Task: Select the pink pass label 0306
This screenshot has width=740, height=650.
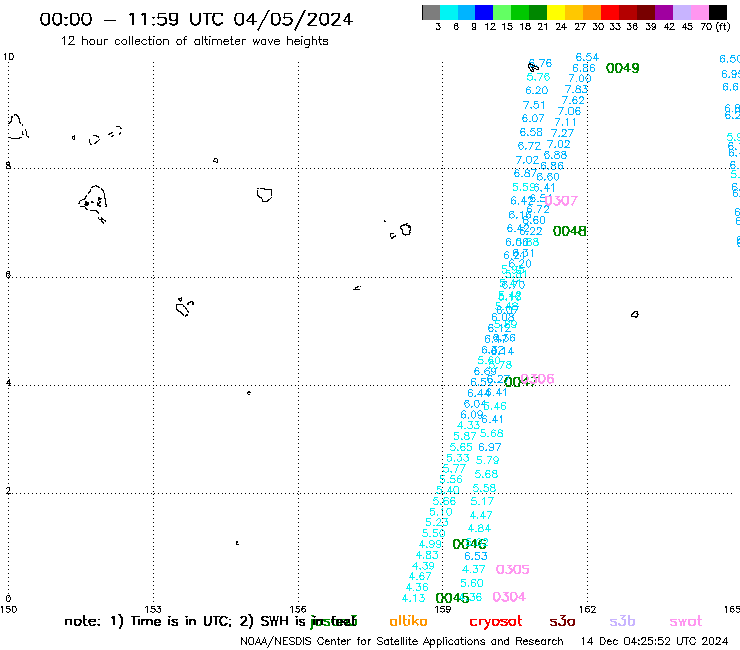Action: click(x=538, y=379)
